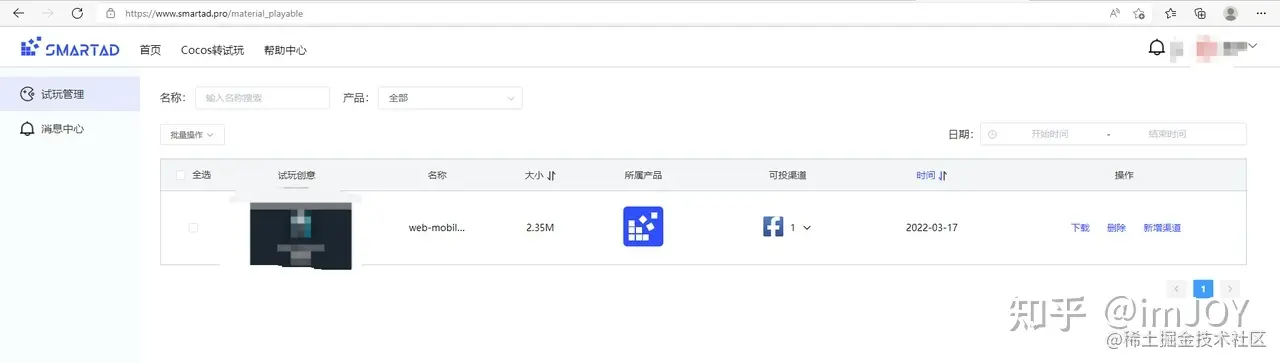Go to next page pagination arrow
Image resolution: width=1280 pixels, height=363 pixels.
(1231, 289)
